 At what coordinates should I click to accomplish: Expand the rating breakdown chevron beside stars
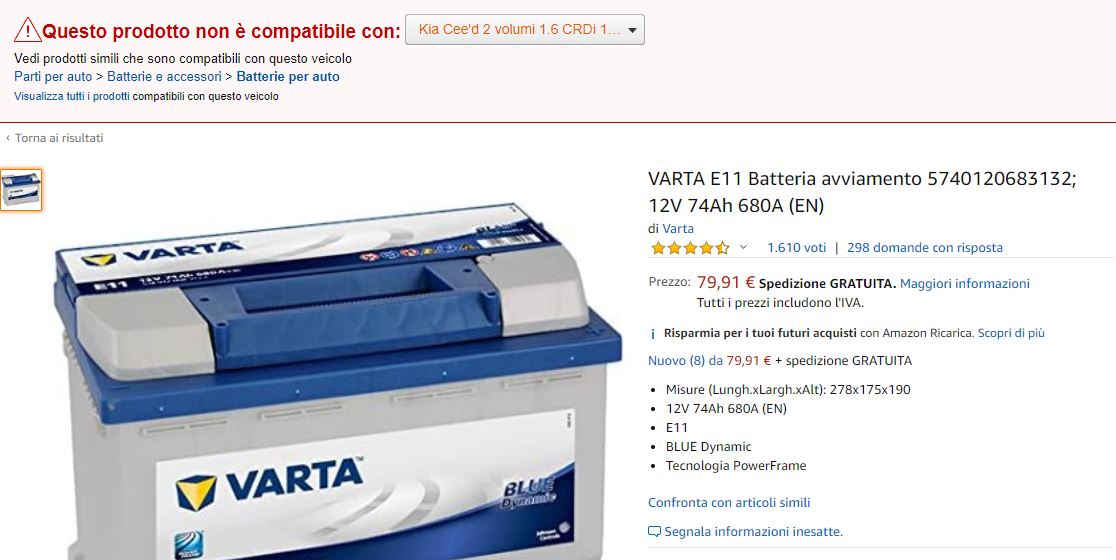pos(743,248)
